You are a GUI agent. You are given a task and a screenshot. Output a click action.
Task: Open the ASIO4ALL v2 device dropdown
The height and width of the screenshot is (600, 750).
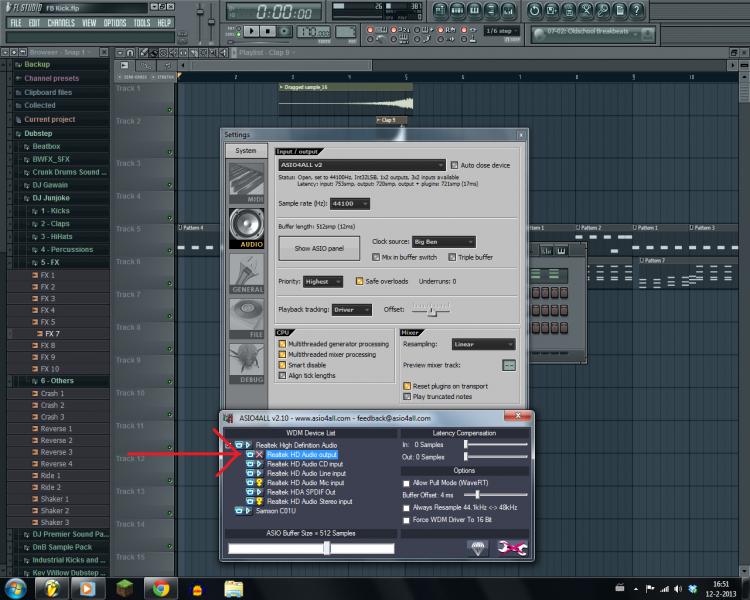point(362,165)
